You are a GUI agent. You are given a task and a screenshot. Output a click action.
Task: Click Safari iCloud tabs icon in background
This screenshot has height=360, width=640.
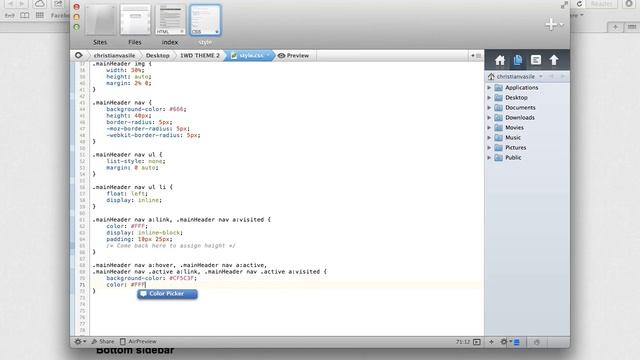click(40, 4)
